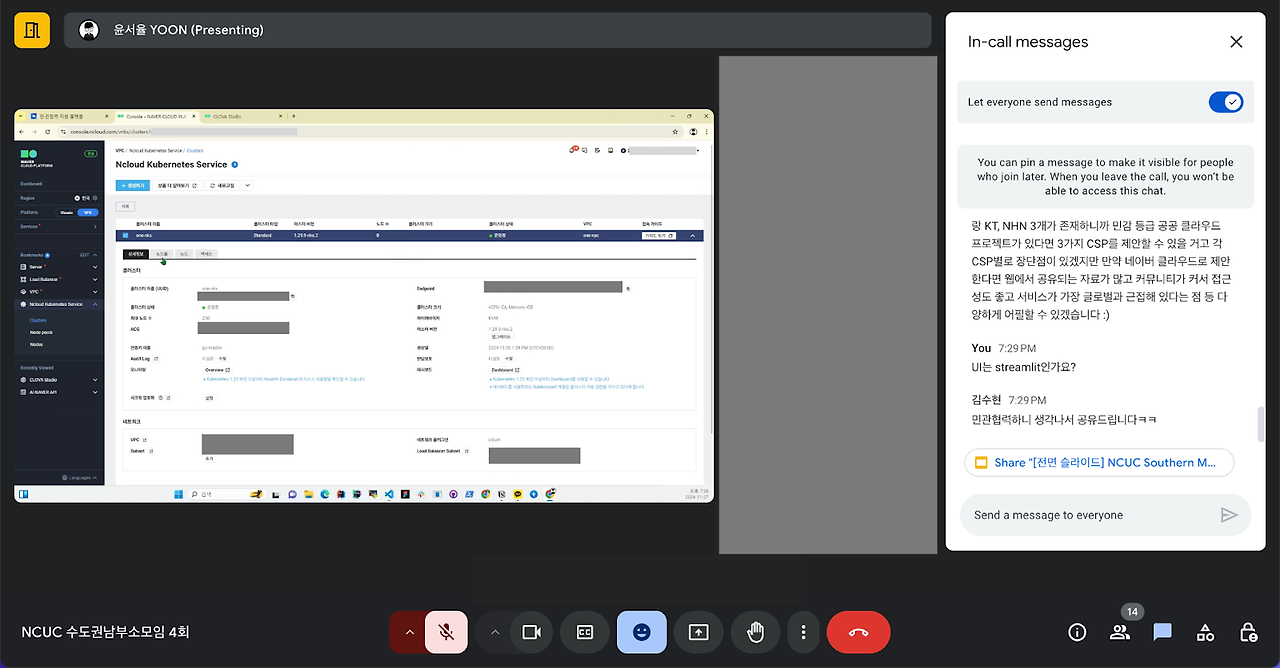
Task: Click the Overview monitoring button
Action: coord(217,370)
